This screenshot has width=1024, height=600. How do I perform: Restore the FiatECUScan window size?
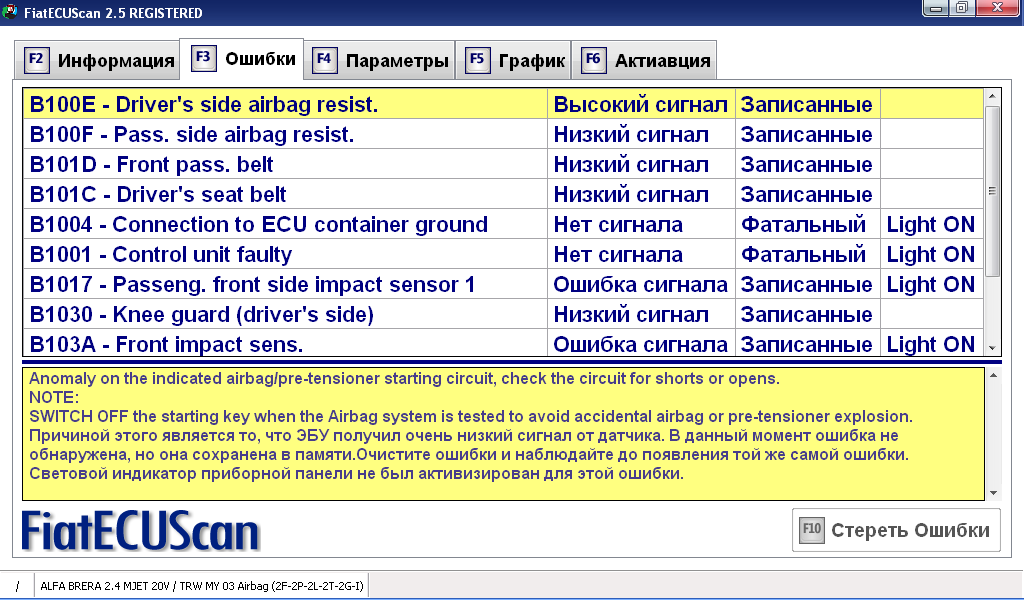pos(961,8)
